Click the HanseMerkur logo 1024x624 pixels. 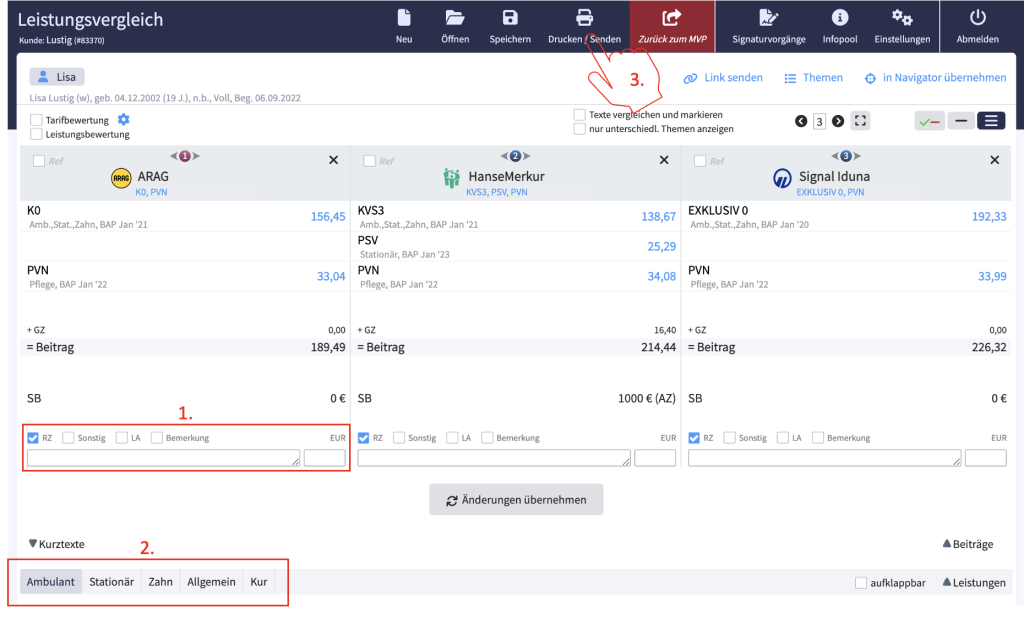[x=451, y=178]
